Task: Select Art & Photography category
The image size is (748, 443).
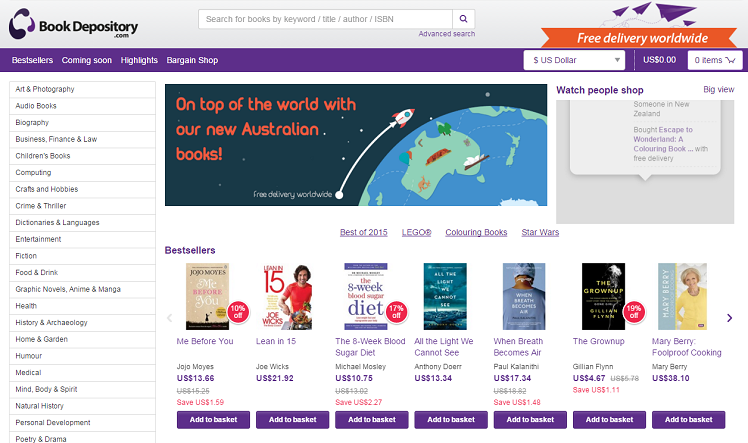Action: (x=83, y=89)
